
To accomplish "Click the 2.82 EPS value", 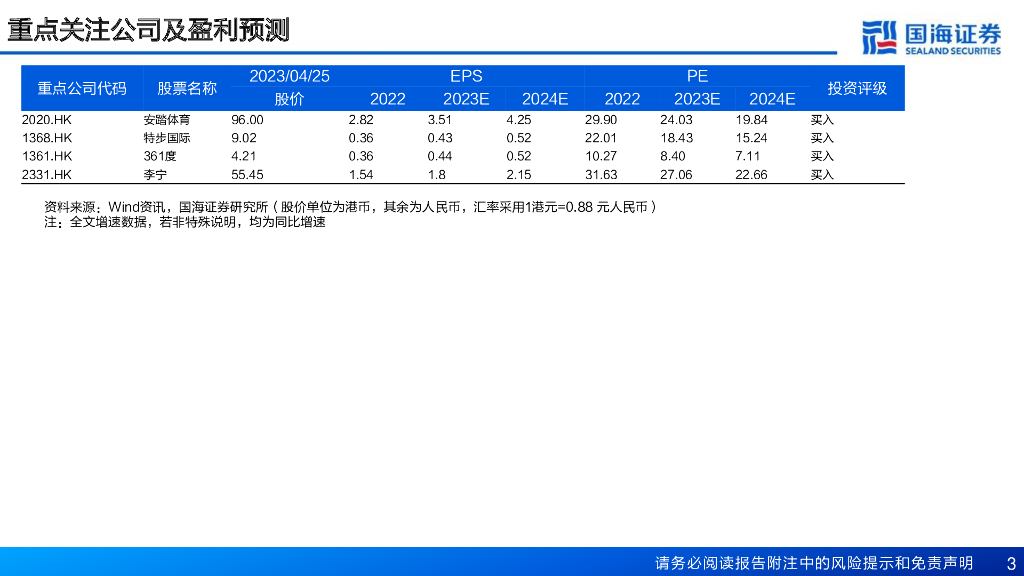I will [360, 120].
